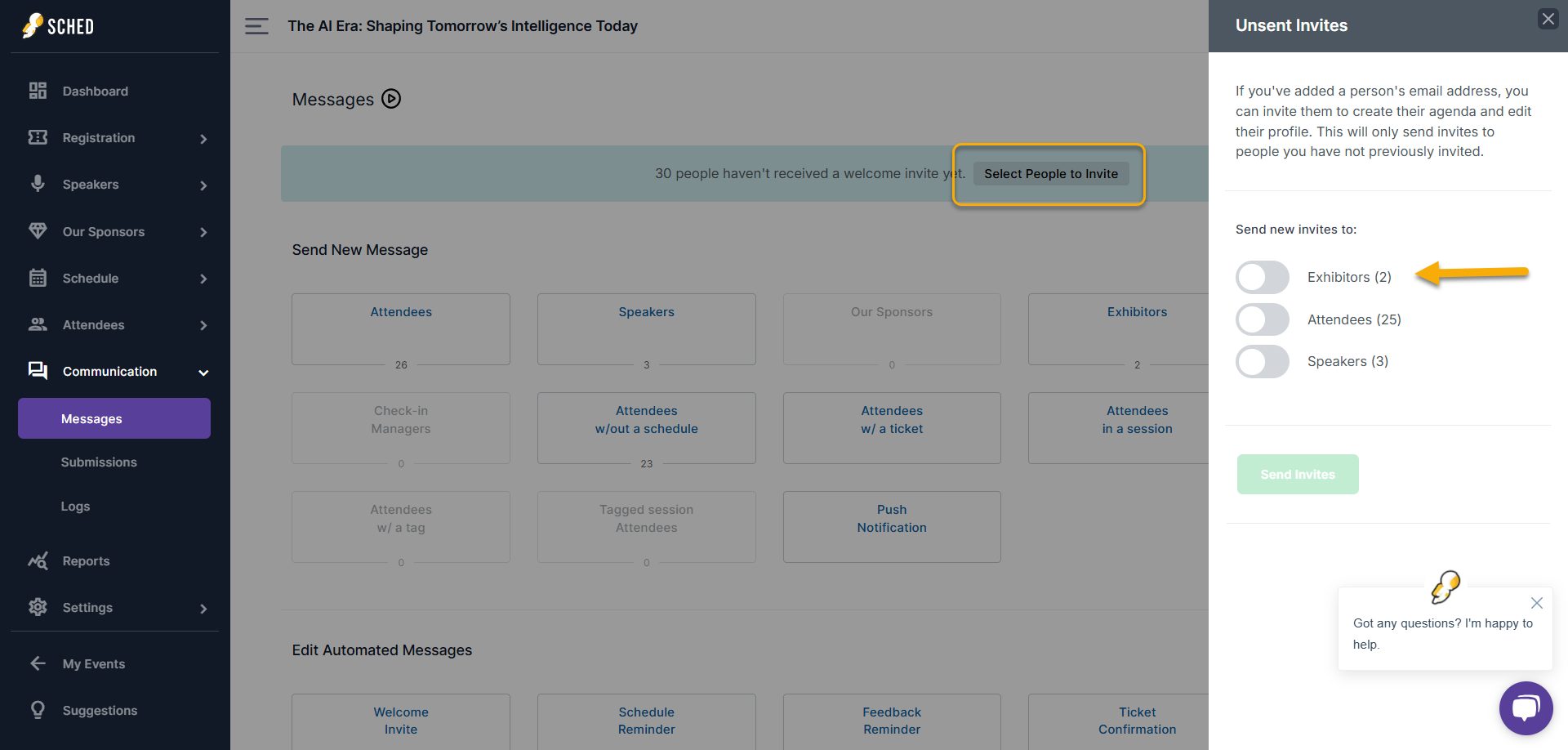Click the Reports chart icon
This screenshot has width=1568, height=750.
pos(38,560)
